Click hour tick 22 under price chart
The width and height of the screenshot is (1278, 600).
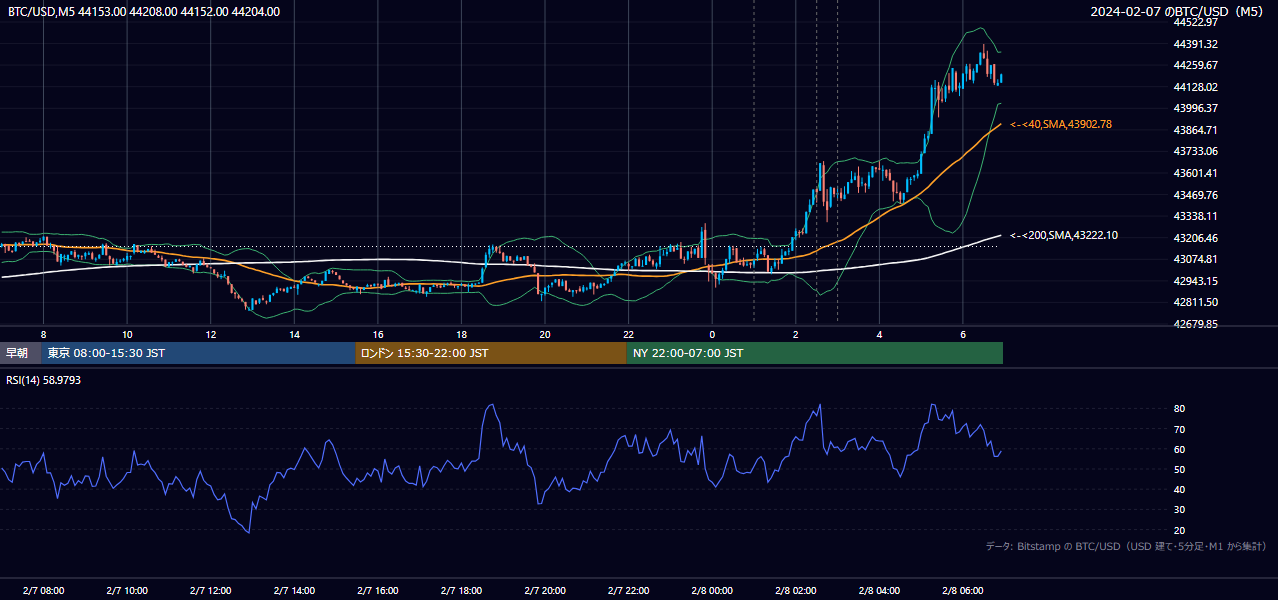click(x=628, y=334)
